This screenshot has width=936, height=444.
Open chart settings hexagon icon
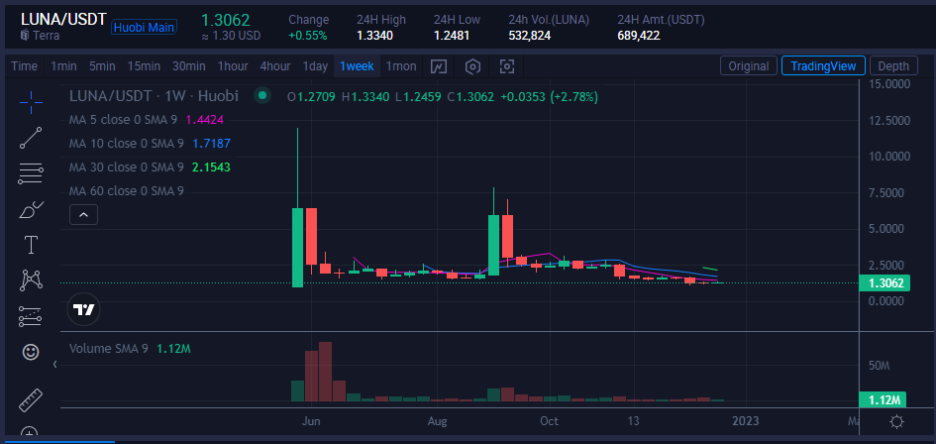point(473,66)
